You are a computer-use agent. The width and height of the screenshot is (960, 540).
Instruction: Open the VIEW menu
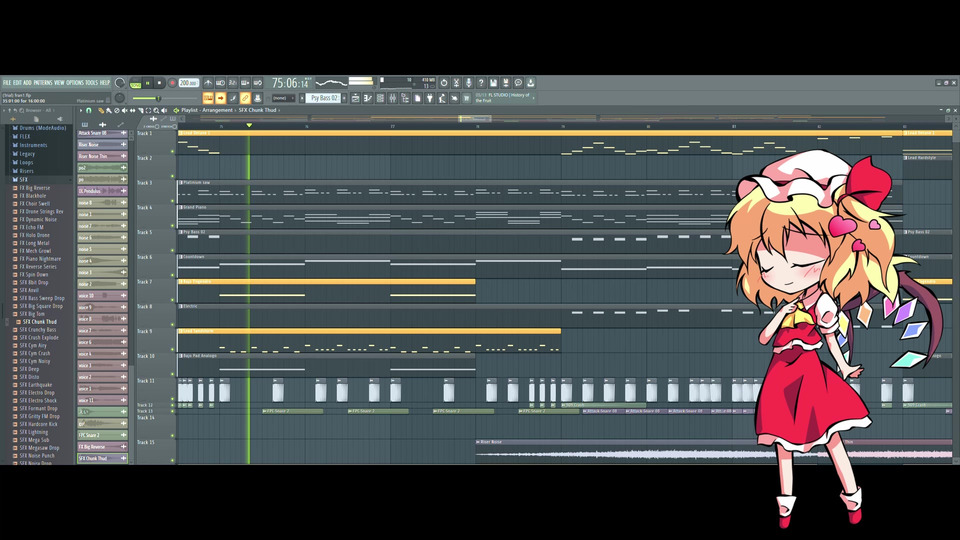tap(59, 83)
